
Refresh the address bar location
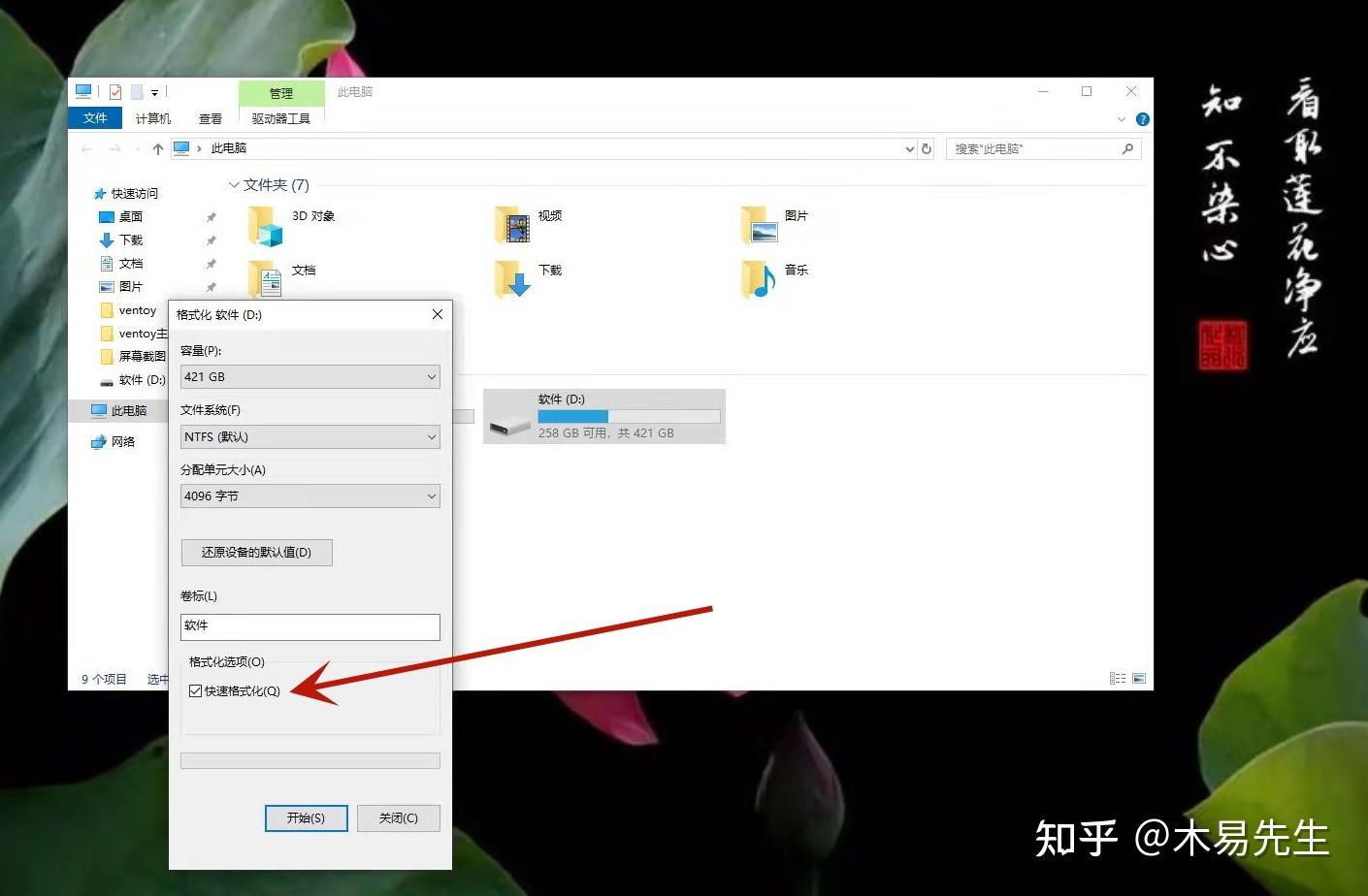coord(926,148)
